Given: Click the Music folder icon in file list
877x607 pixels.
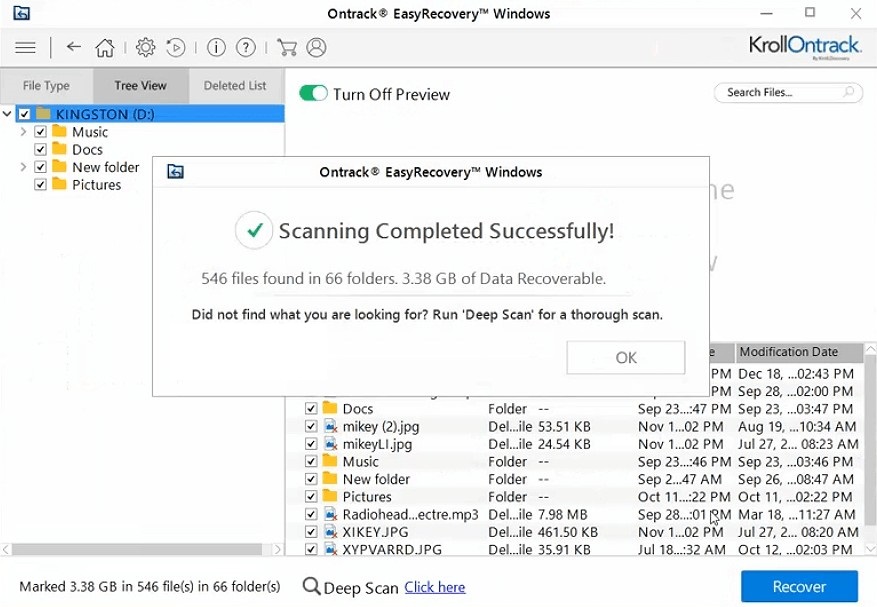Looking at the screenshot, I should coord(330,461).
